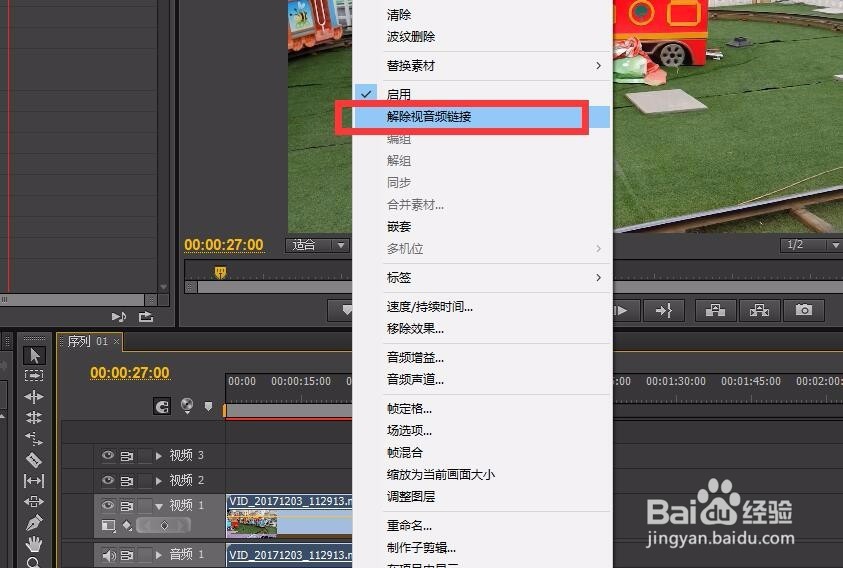
Task: Close the 序列 01 tab
Action: click(116, 342)
